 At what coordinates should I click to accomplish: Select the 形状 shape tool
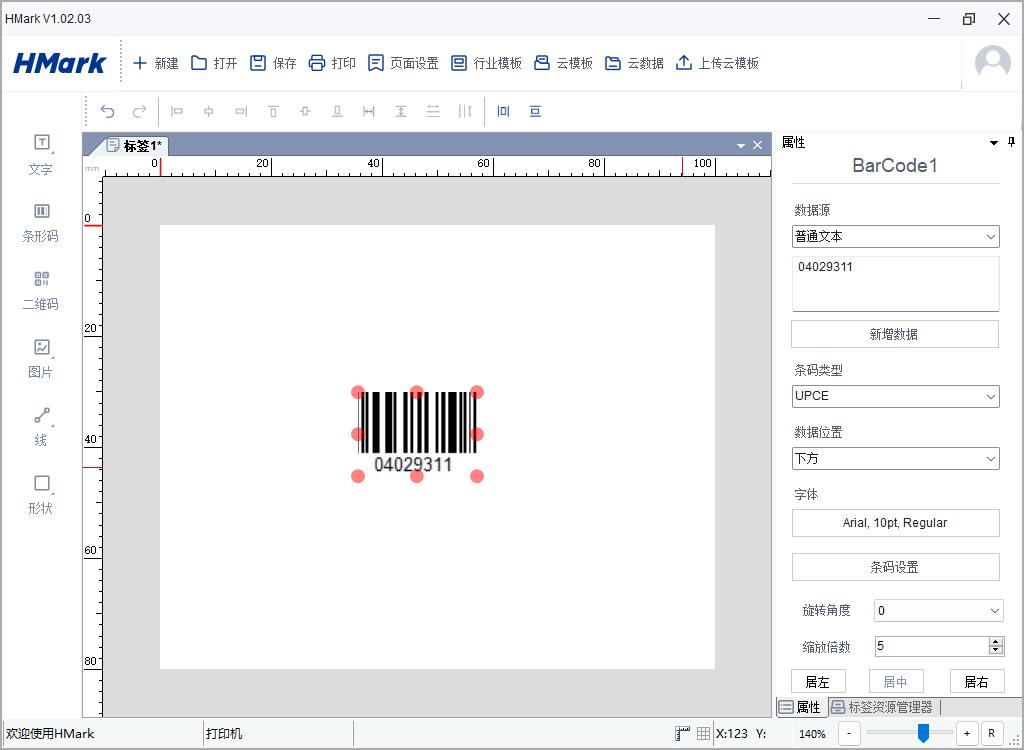(40, 495)
